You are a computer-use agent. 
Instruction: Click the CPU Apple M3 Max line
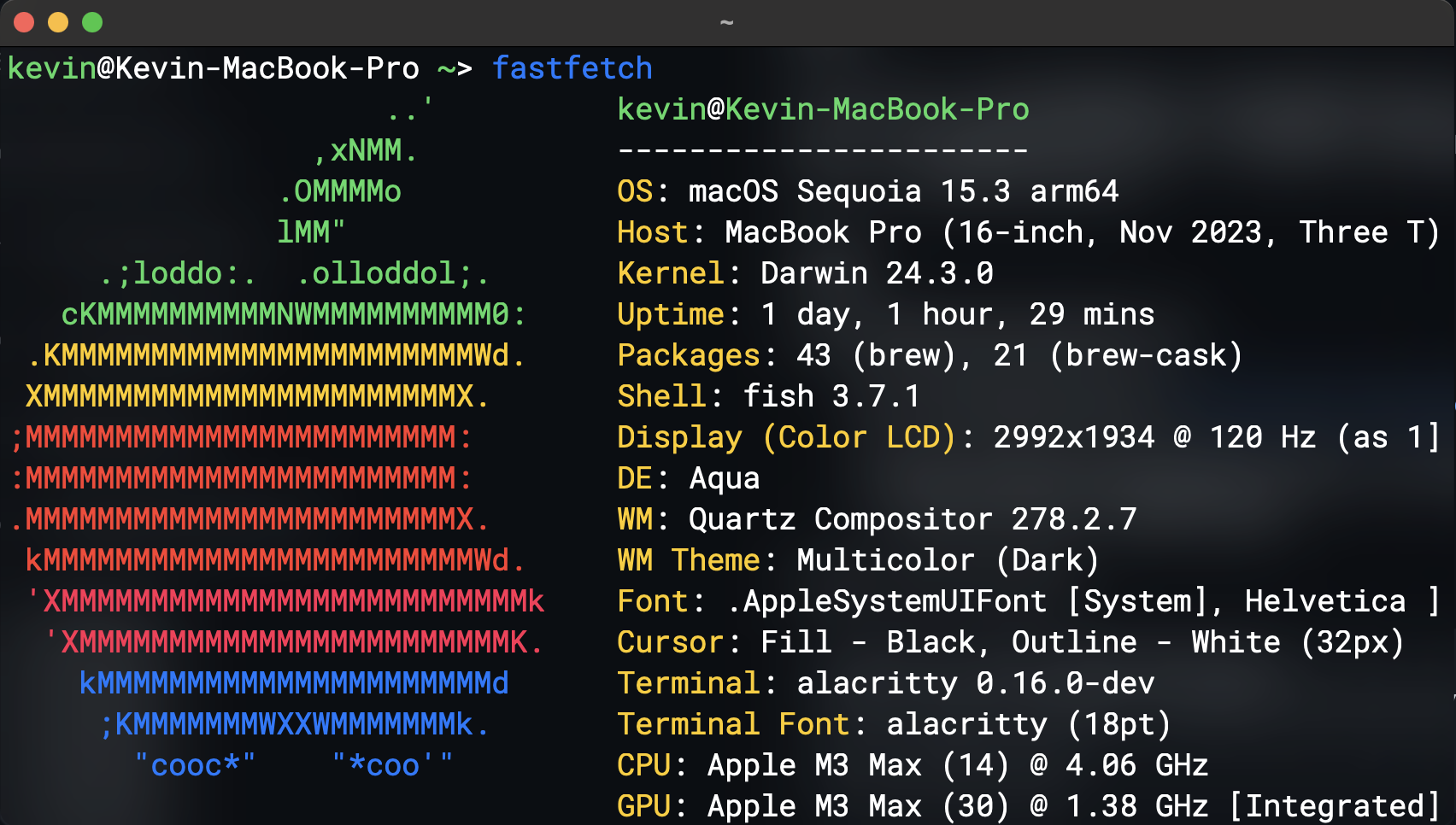click(x=913, y=765)
